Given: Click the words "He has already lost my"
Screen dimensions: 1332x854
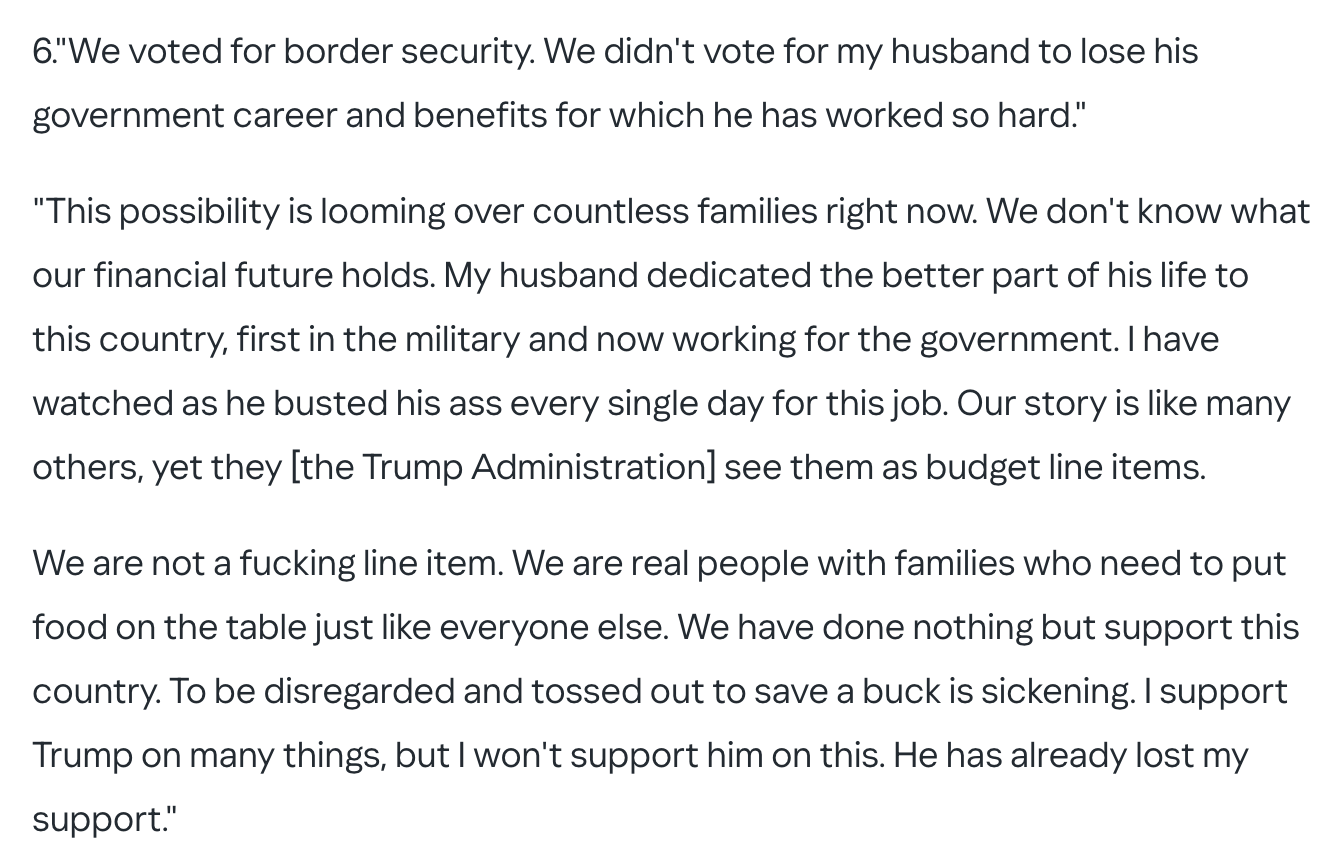Looking at the screenshot, I should tap(1071, 756).
